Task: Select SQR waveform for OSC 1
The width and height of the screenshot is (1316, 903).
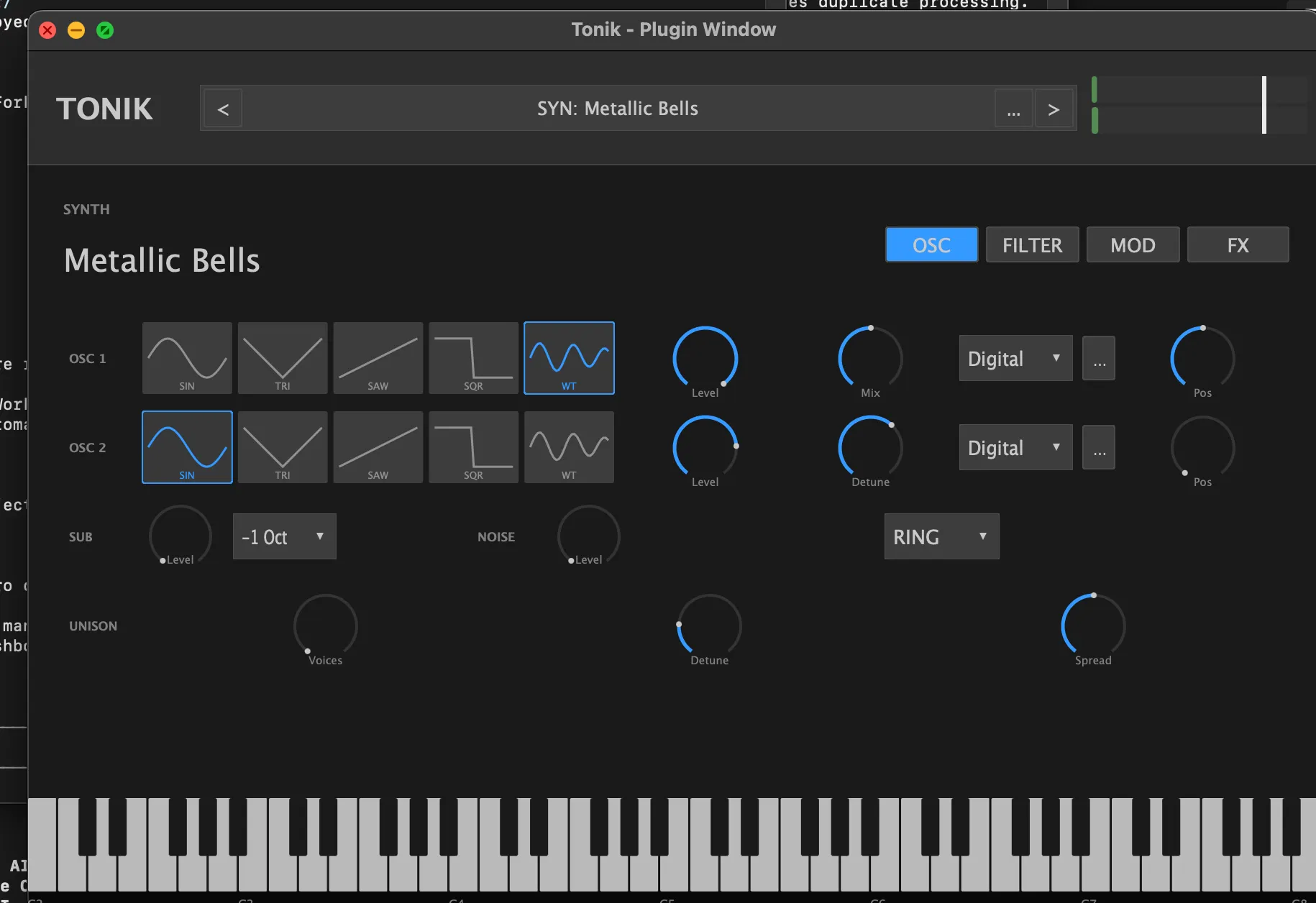Action: [473, 358]
